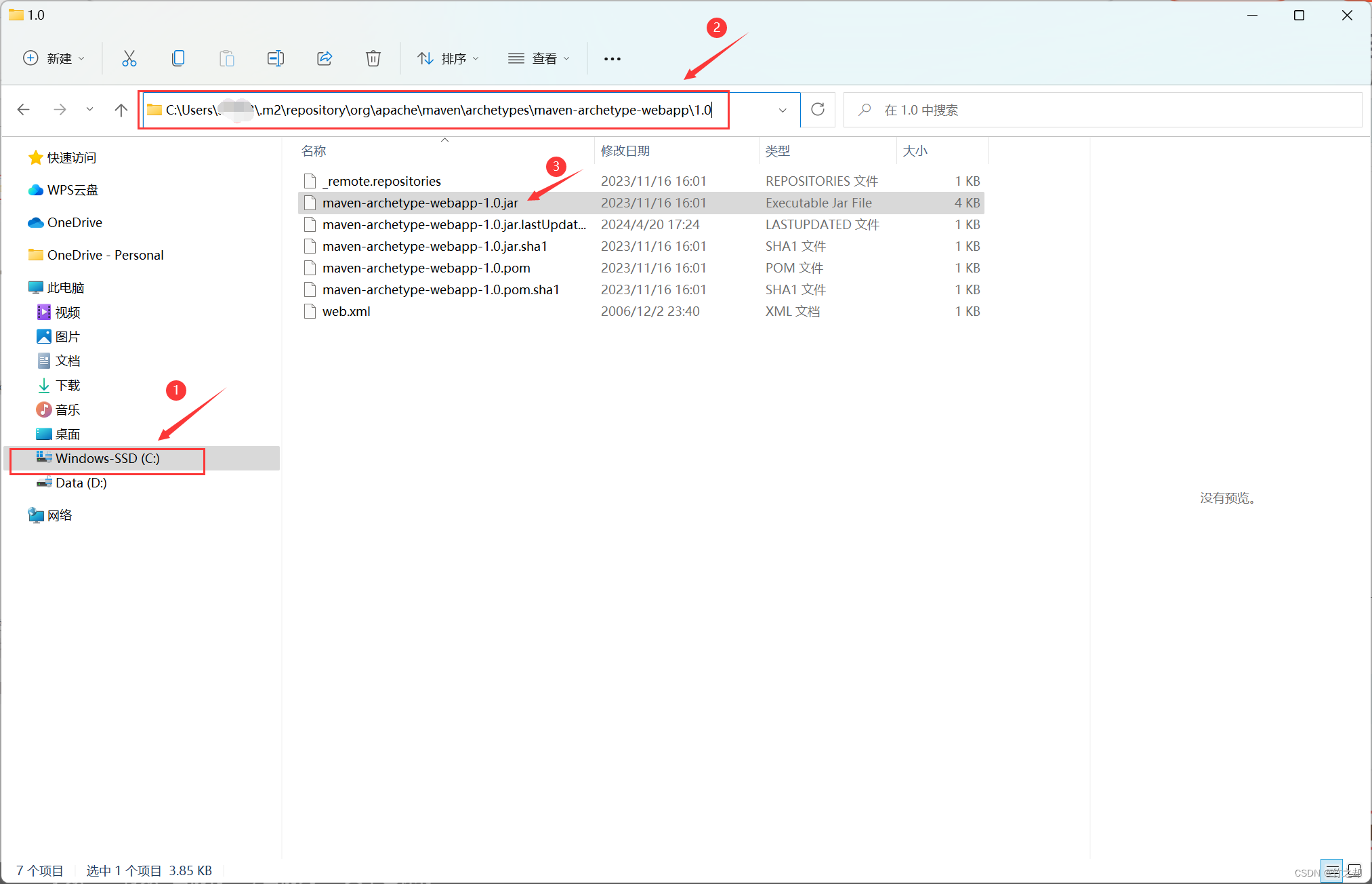Open the Desktop (桌面) folder
This screenshot has height=884, width=1372.
pos(58,434)
